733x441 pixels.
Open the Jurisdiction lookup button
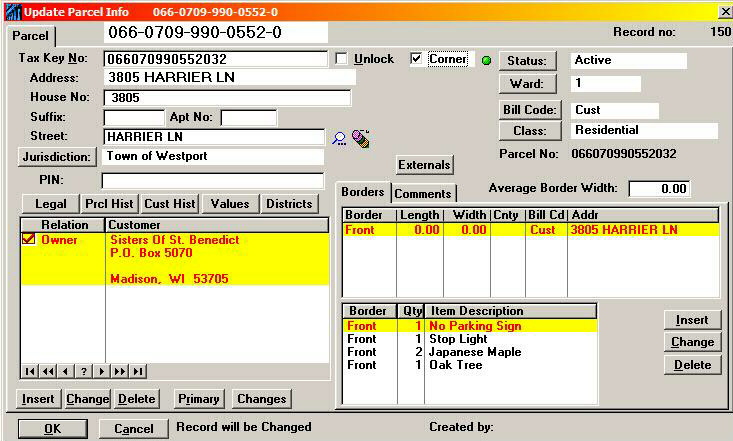click(x=57, y=157)
